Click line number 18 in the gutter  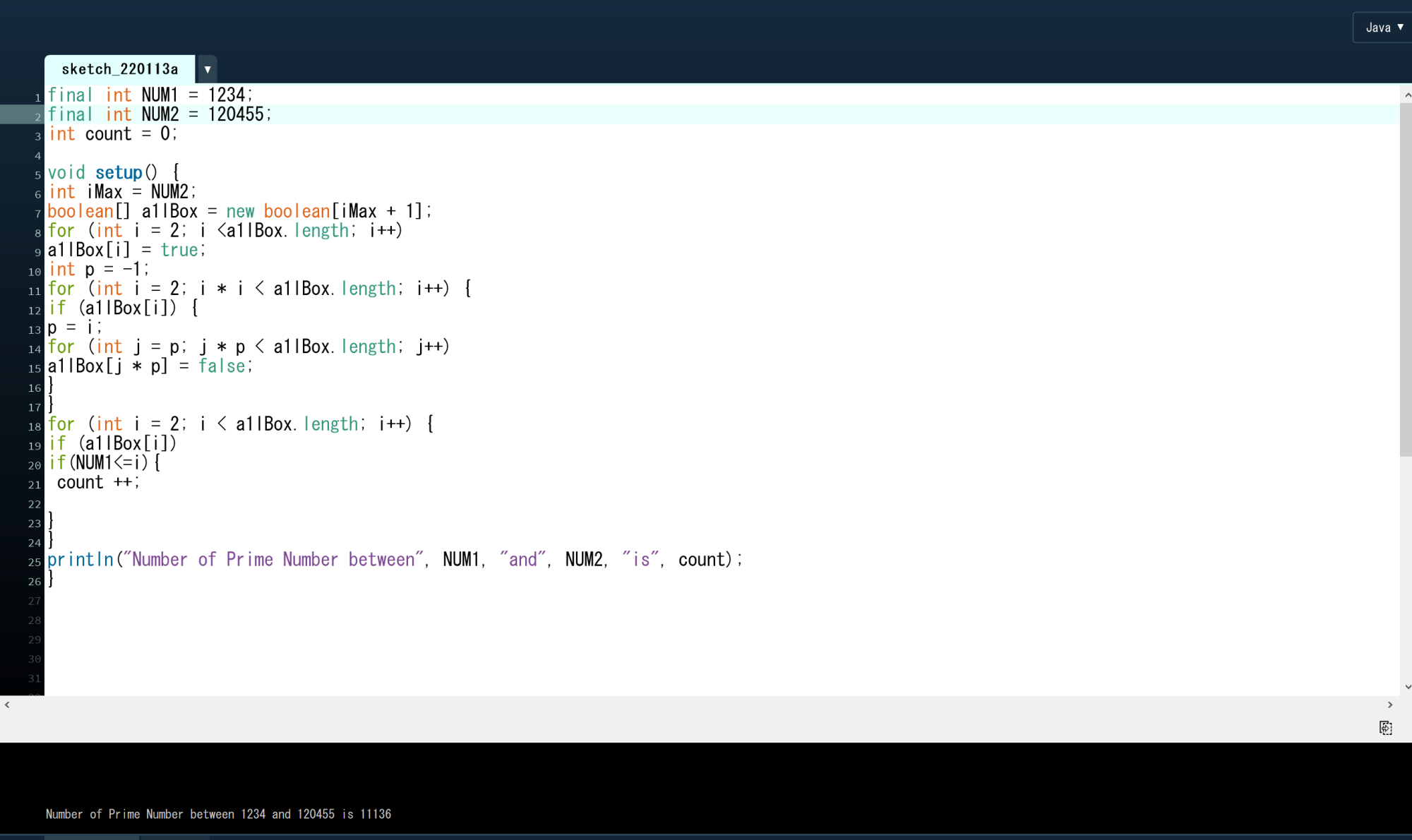point(35,426)
